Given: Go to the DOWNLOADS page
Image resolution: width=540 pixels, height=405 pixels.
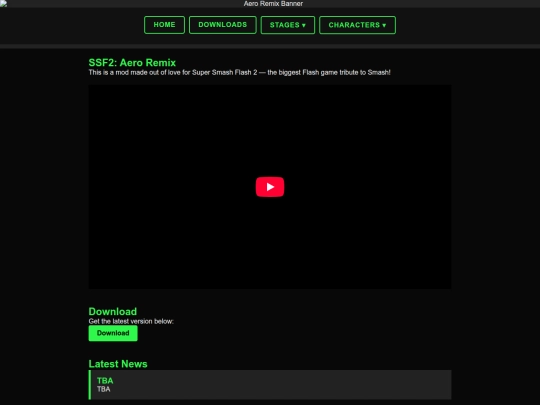Looking at the screenshot, I should 222,25.
